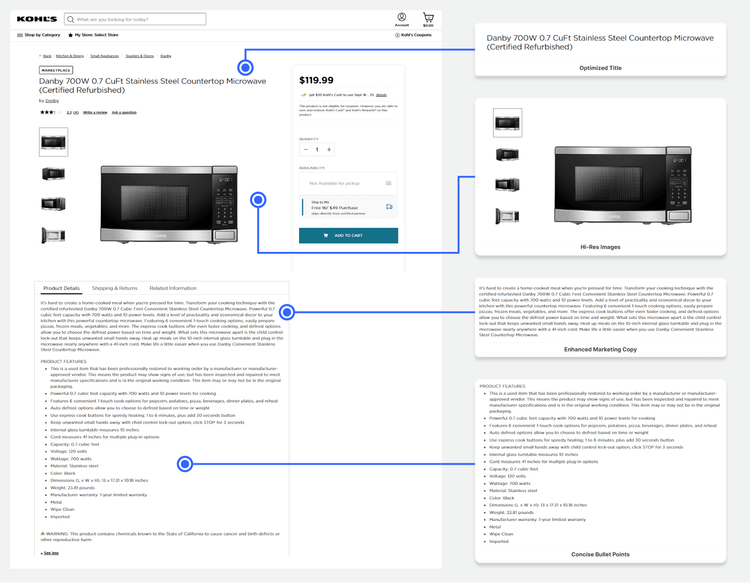Increase quantity with the plus button
Image resolution: width=750 pixels, height=583 pixels.
pos(329,150)
